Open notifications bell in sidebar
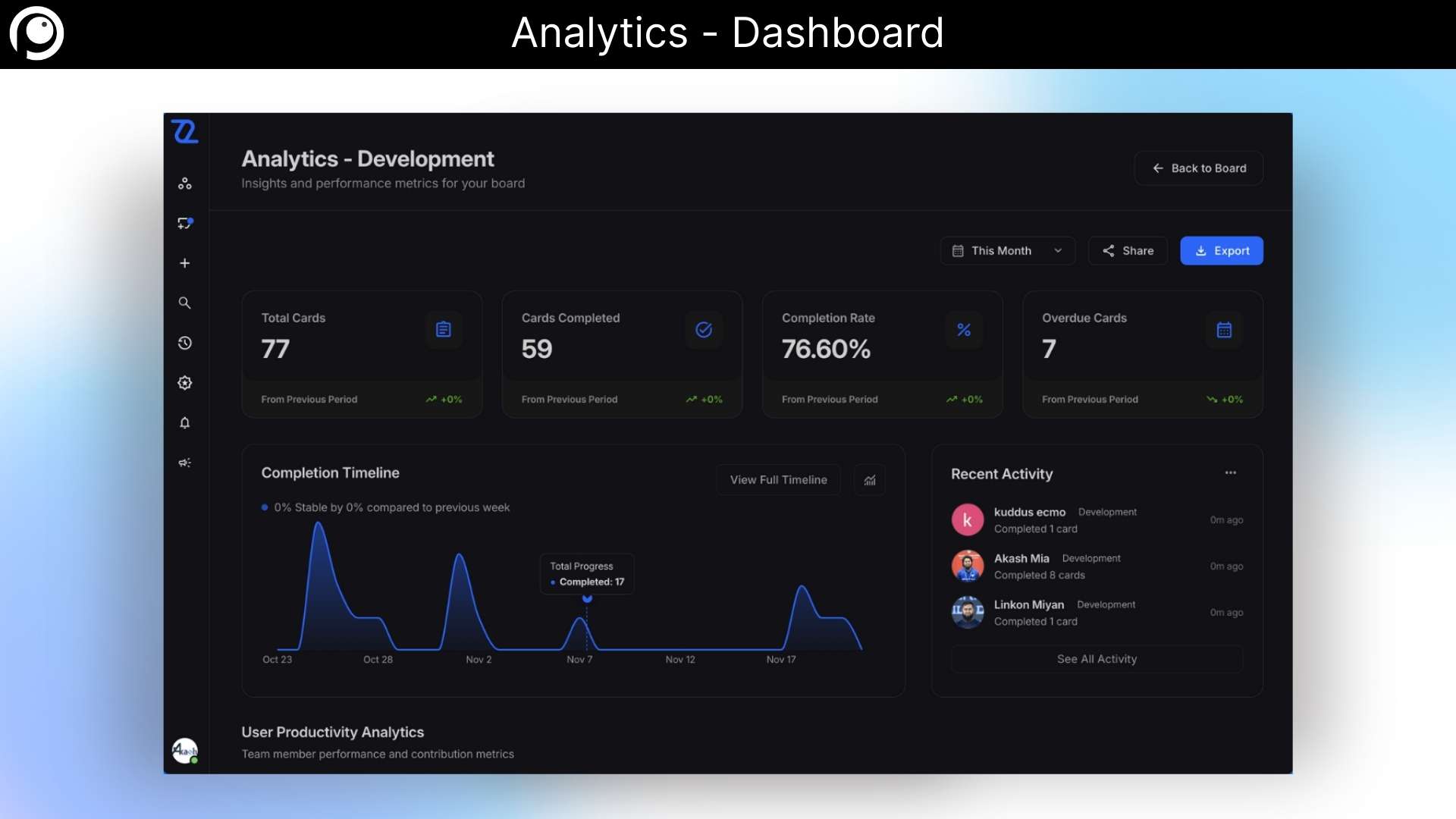 (184, 422)
